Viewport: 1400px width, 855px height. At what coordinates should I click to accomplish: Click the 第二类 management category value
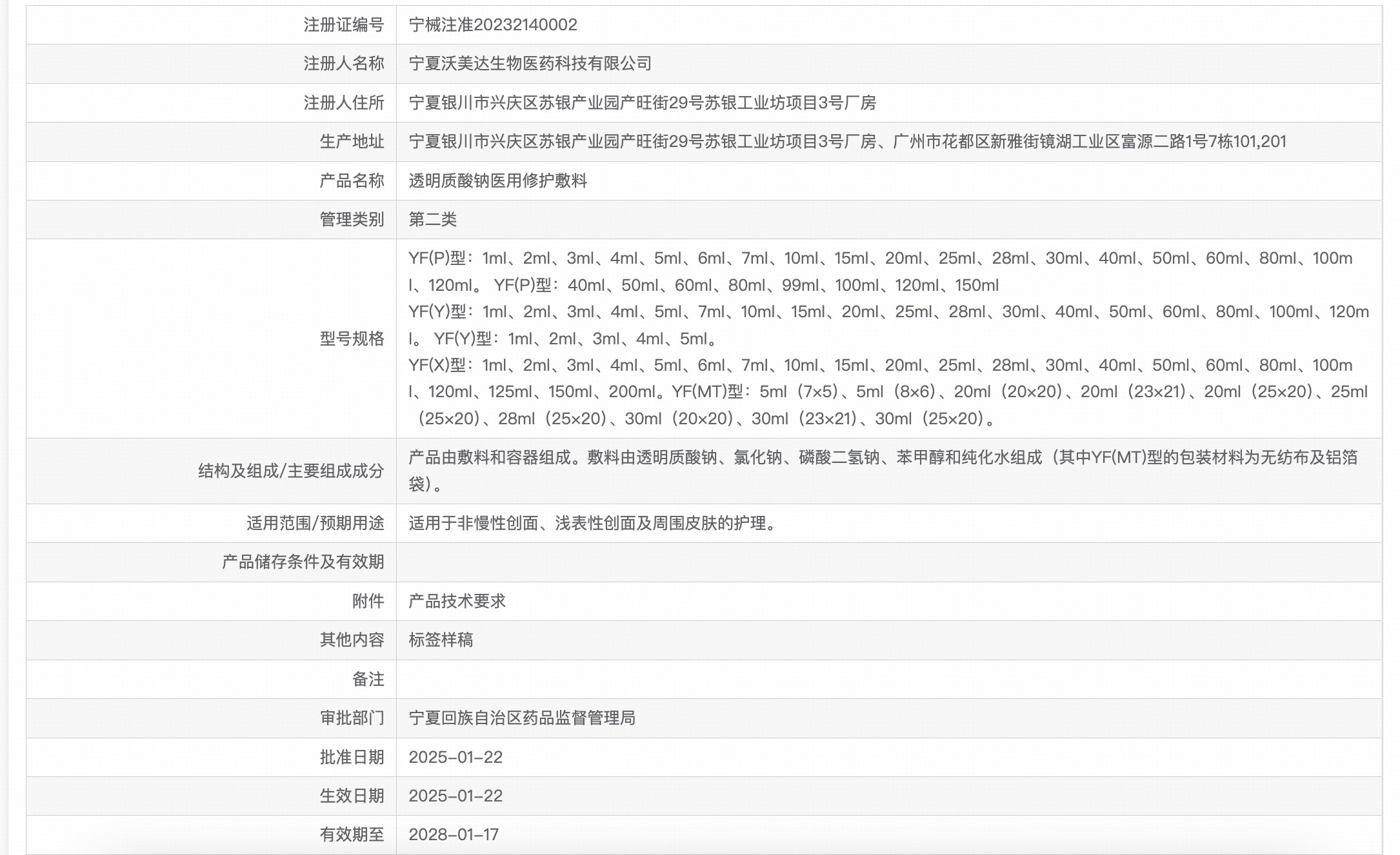point(432,219)
